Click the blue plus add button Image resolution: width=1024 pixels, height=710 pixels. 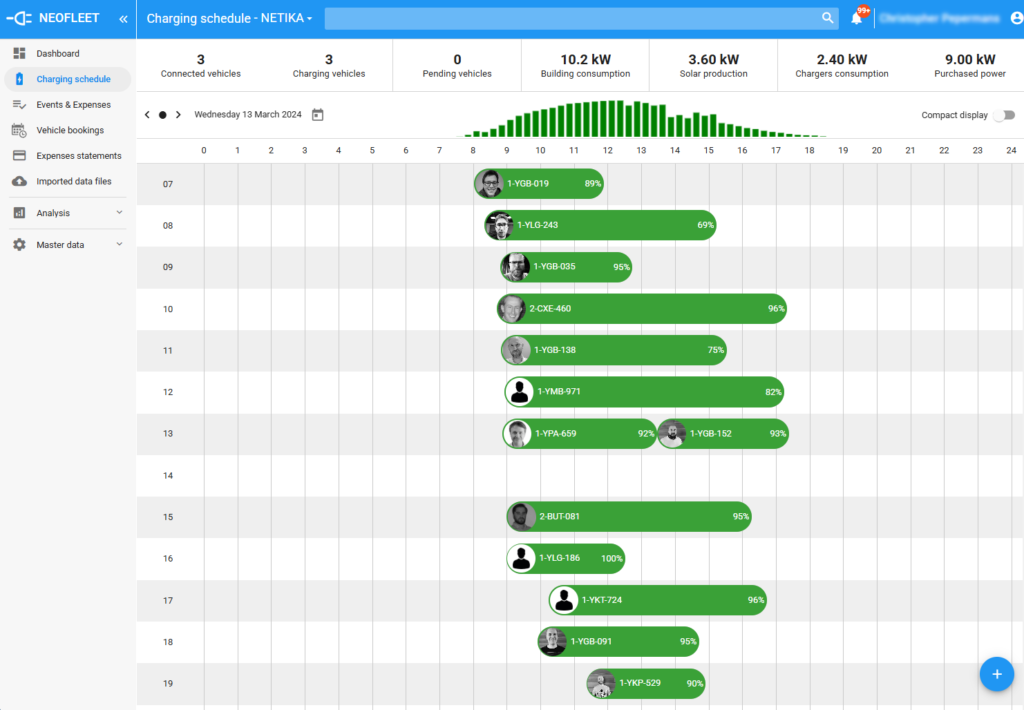click(996, 674)
